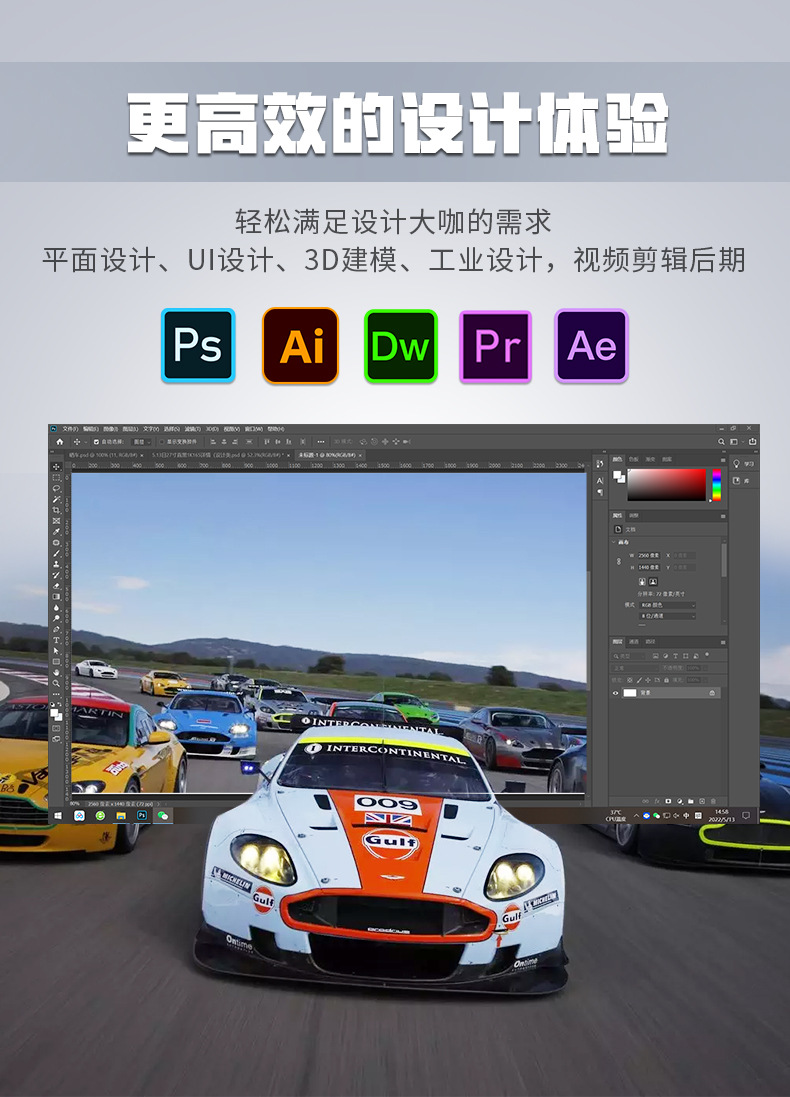Select the Eraser tool
Image resolution: width=790 pixels, height=1097 pixels.
(x=56, y=586)
